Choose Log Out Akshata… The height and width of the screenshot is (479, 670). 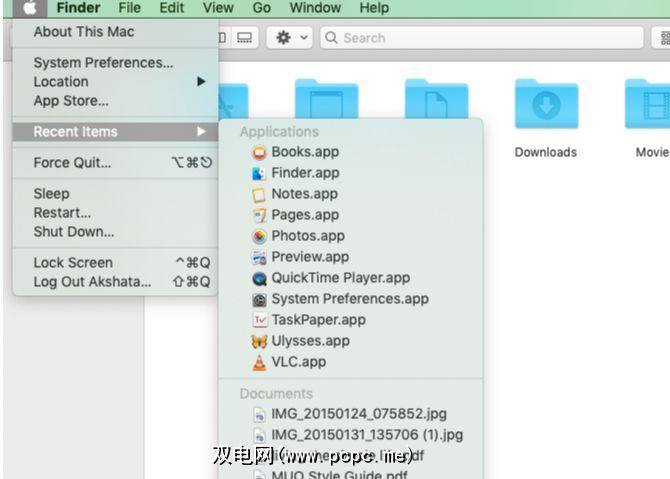[x=115, y=282]
